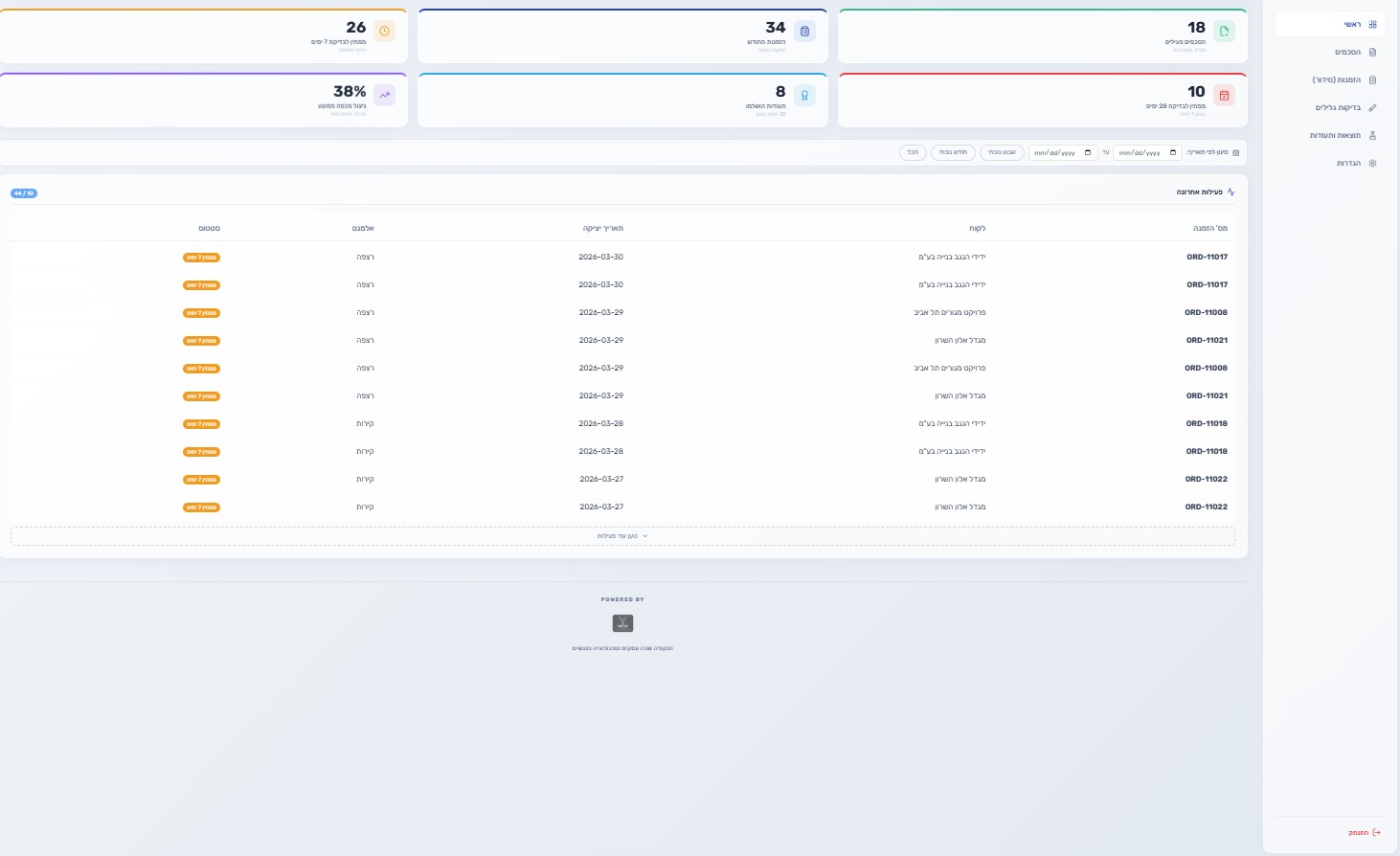Viewport: 1400px width, 856px height.
Task: Open הגדרות settings gear icon
Action: coord(1372,164)
